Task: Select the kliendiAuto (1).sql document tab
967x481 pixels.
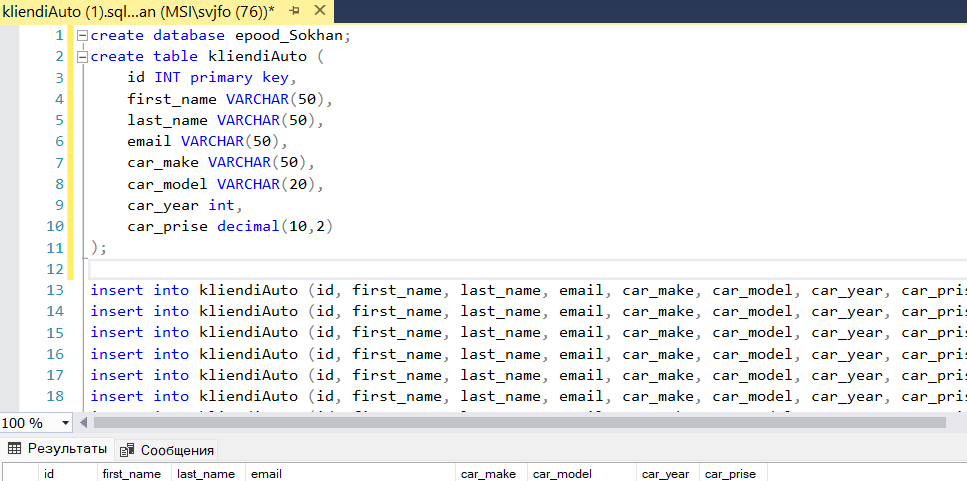Action: (x=167, y=11)
